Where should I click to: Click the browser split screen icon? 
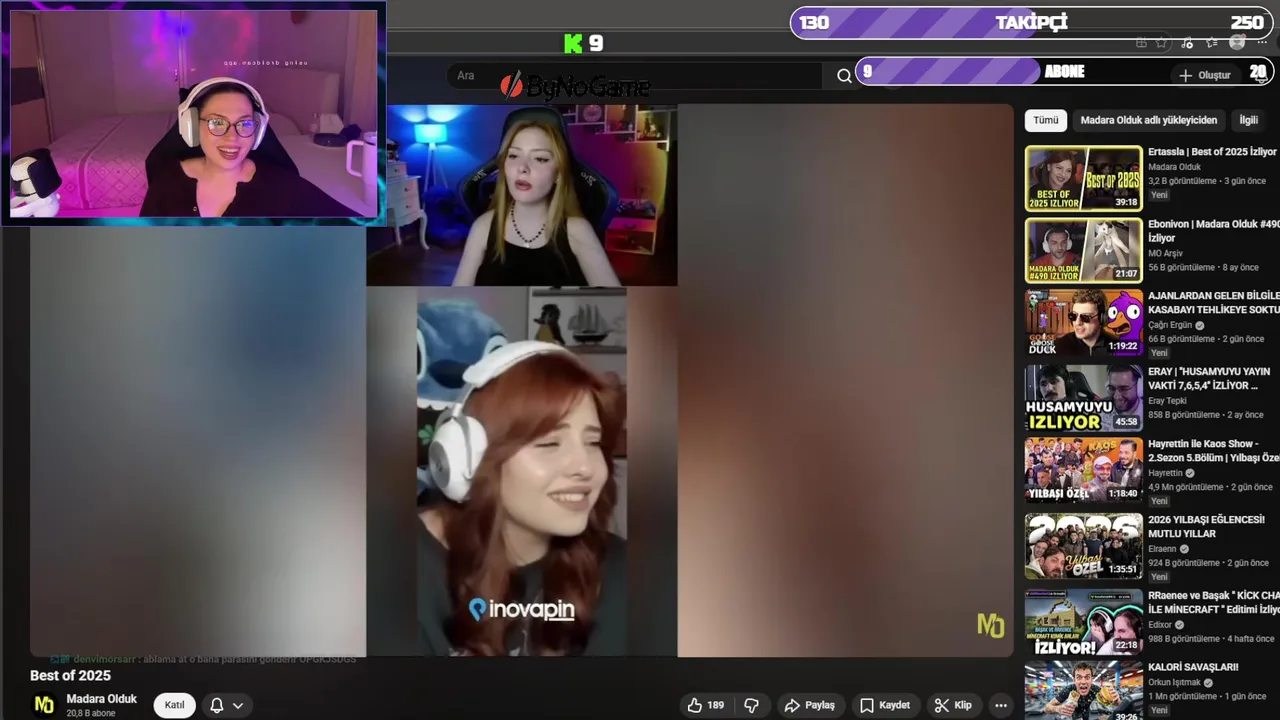(x=1141, y=43)
